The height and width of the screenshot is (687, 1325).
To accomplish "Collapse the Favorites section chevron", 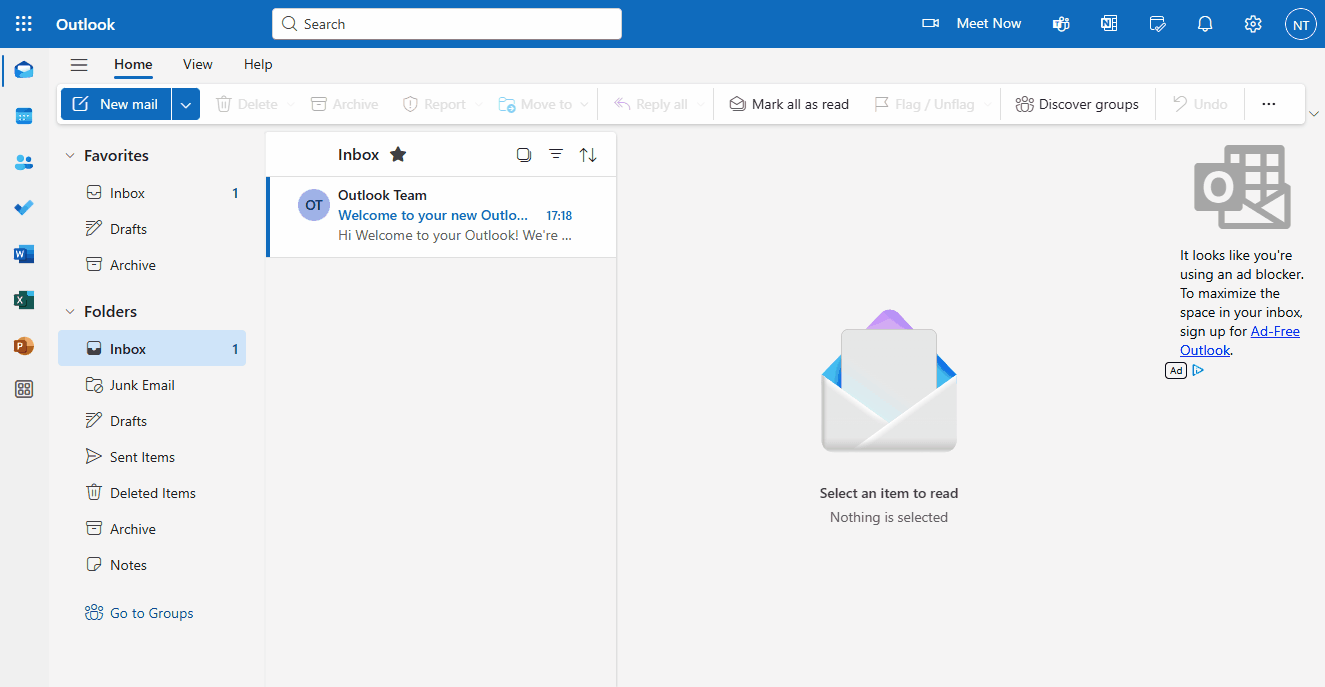I will click(x=70, y=156).
